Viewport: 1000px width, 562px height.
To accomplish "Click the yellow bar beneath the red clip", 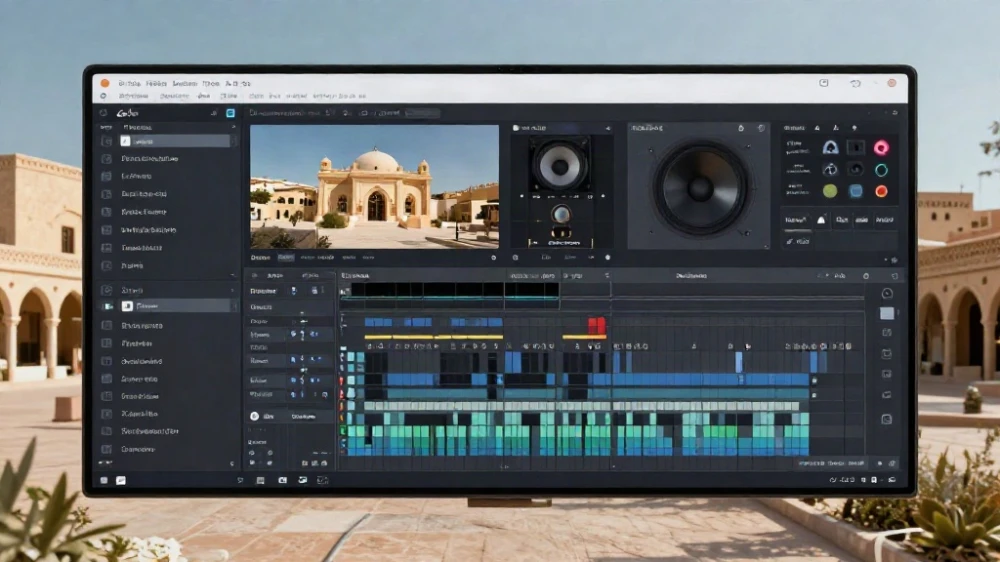I will (584, 337).
